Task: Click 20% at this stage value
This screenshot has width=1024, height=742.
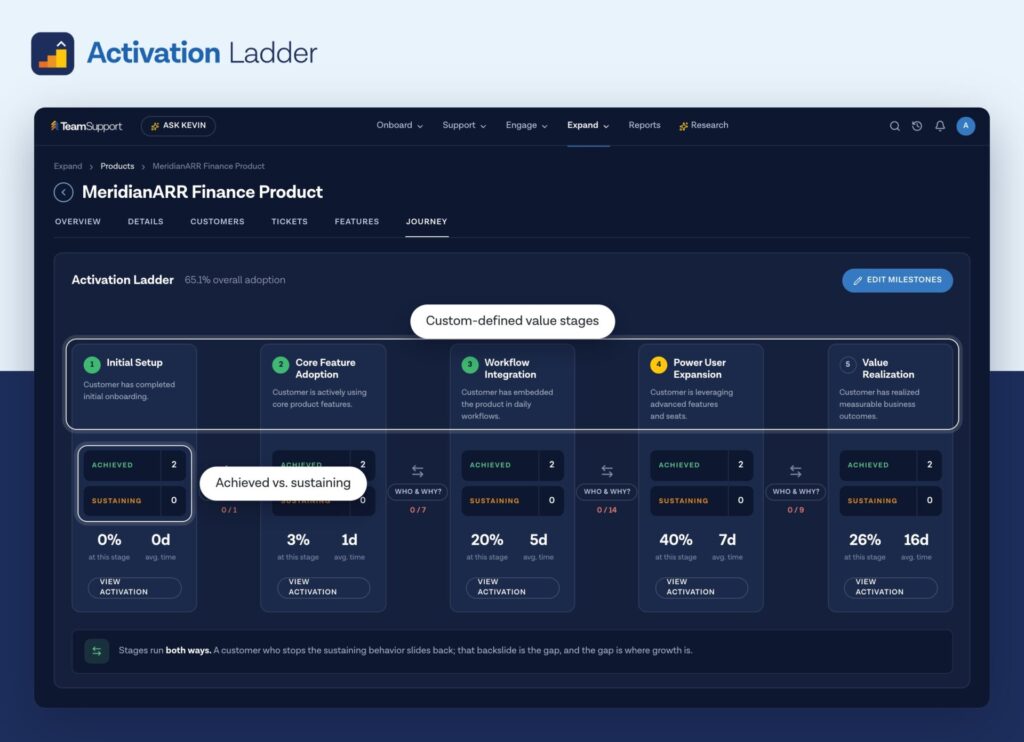Action: click(487, 540)
